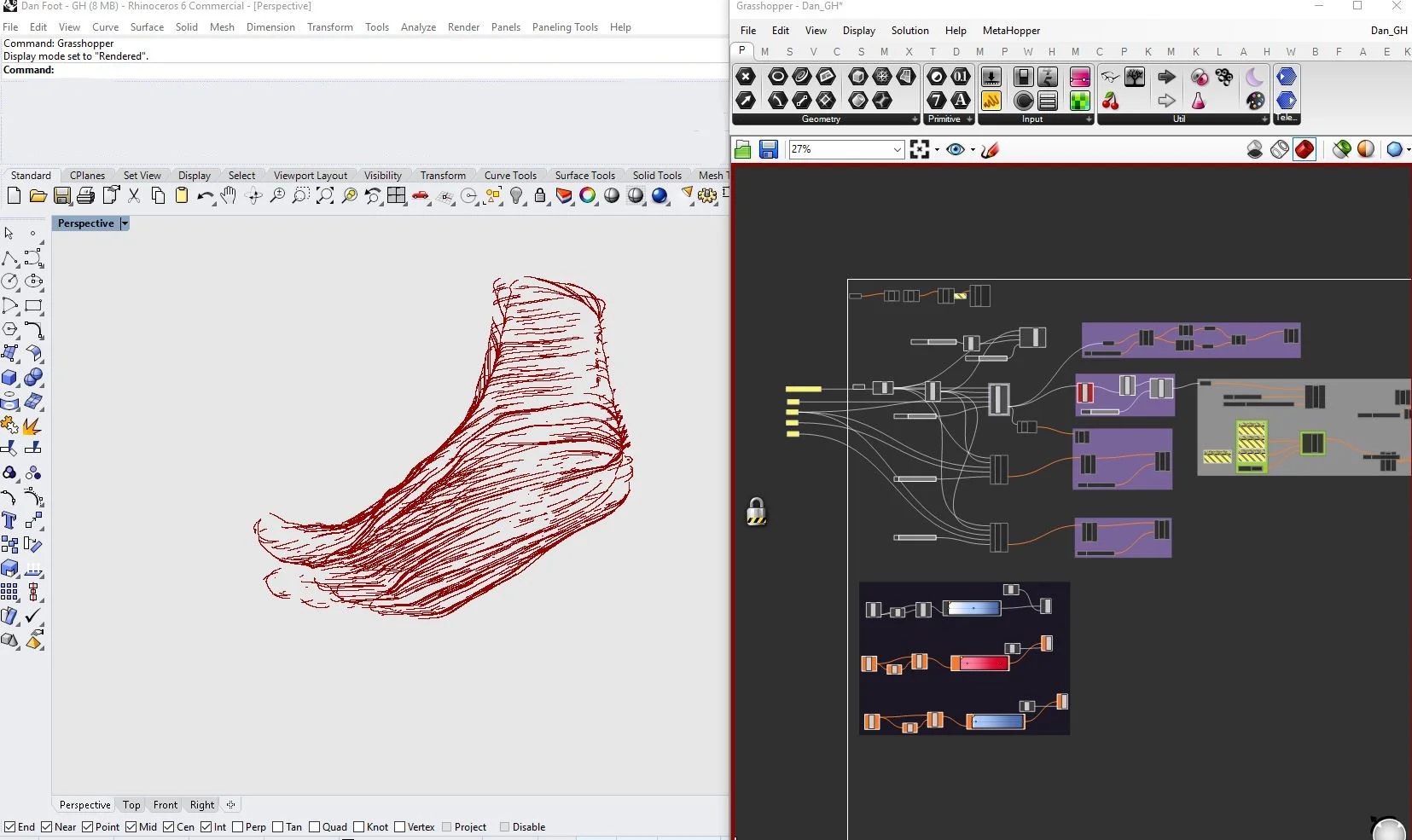Save the Rhino model with the disk icon
Image resolution: width=1412 pixels, height=840 pixels.
[x=61, y=196]
